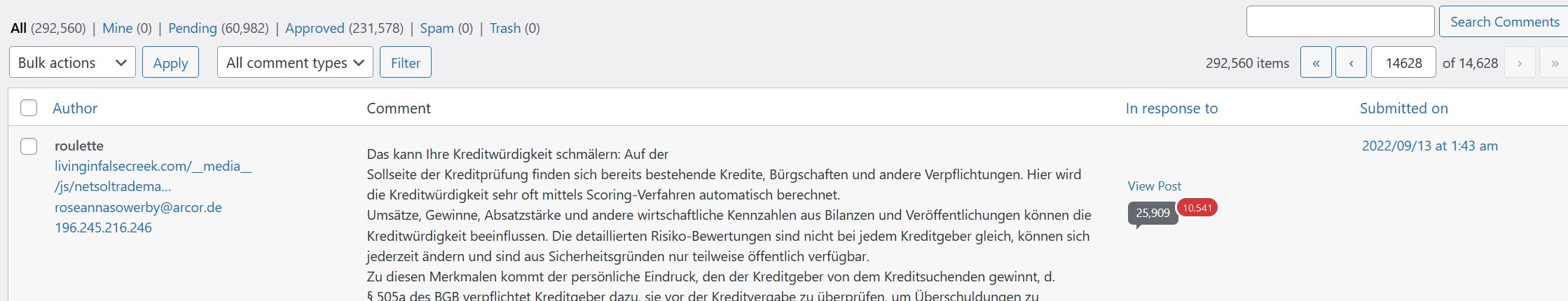Click the comment search text field
Screen dimensions: 1568x301
[1340, 22]
